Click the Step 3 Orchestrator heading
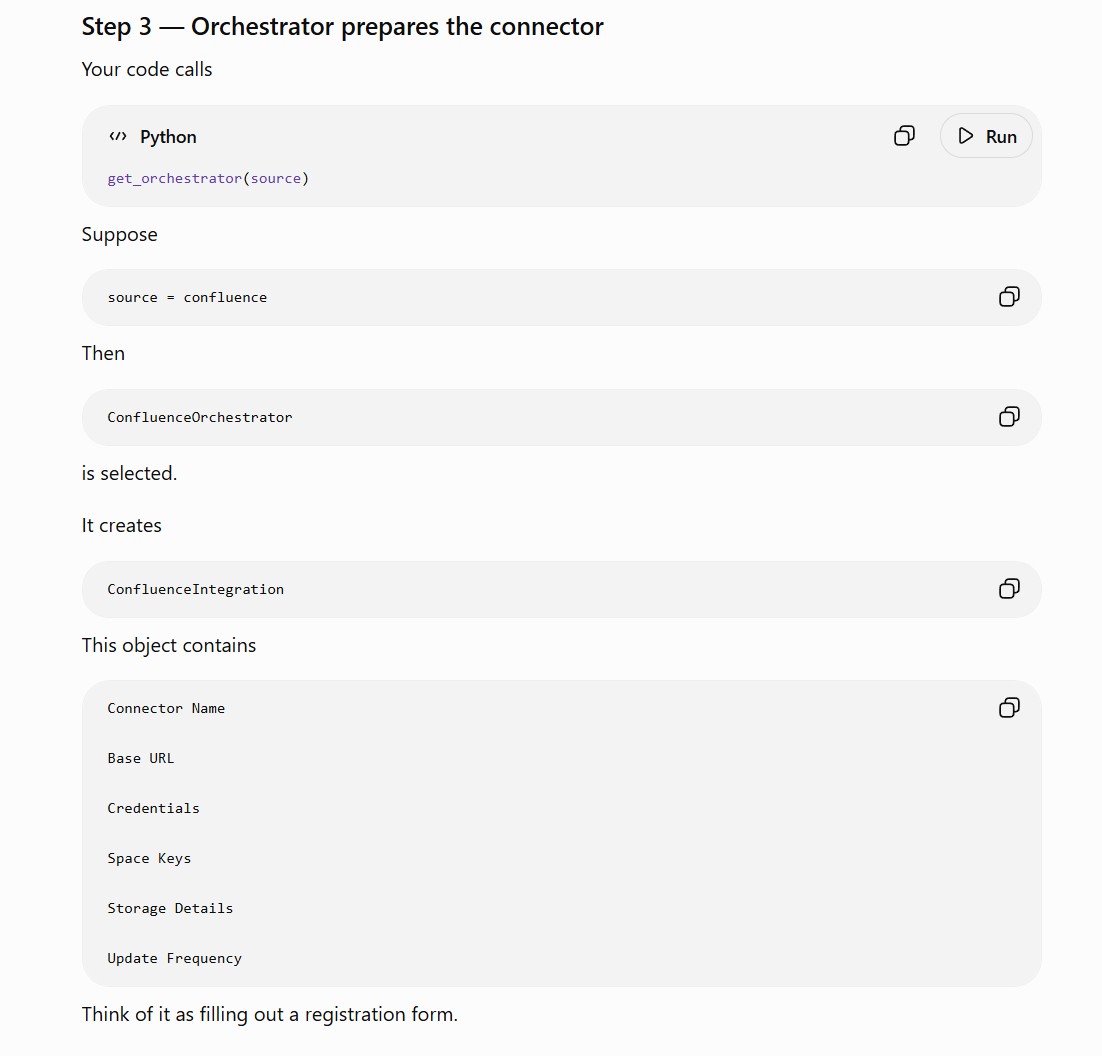This screenshot has width=1102, height=1056. click(x=342, y=27)
